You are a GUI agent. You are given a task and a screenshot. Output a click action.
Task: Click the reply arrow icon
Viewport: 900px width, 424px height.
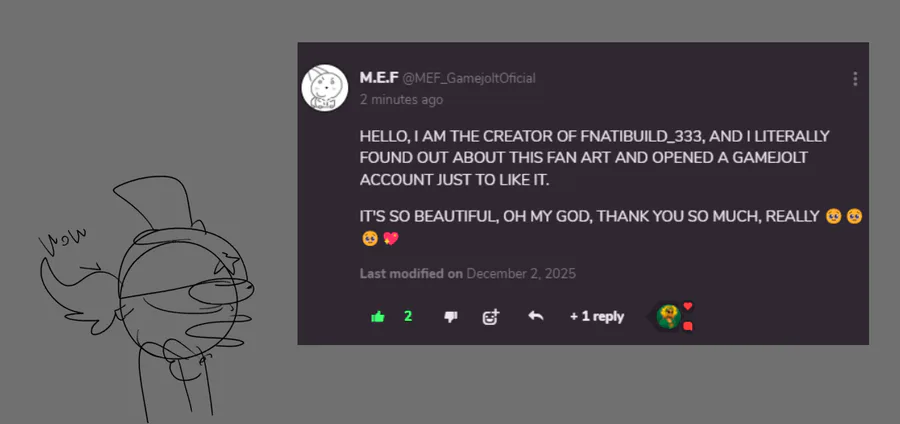[x=536, y=316]
